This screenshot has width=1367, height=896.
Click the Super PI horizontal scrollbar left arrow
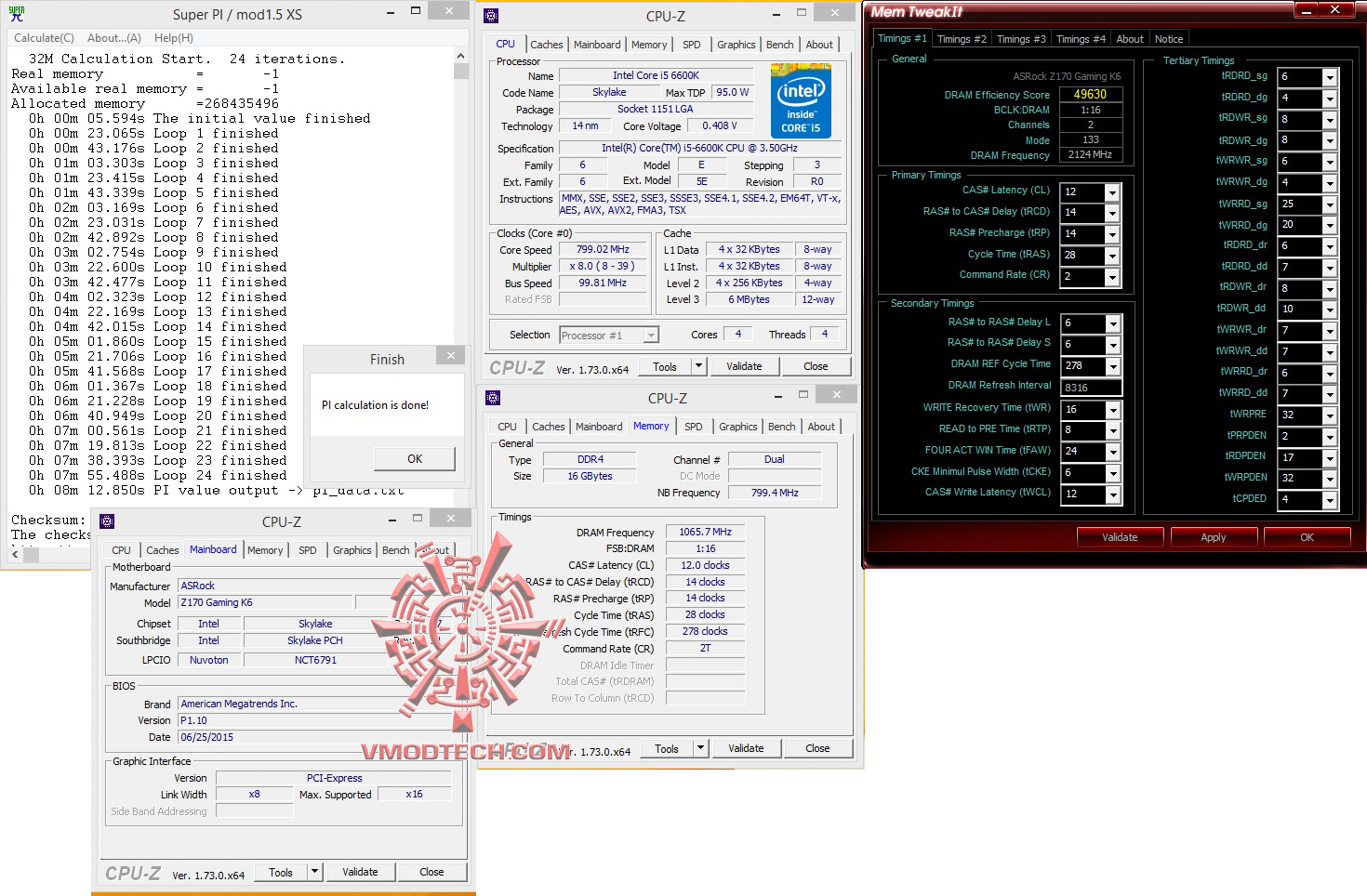tap(16, 554)
